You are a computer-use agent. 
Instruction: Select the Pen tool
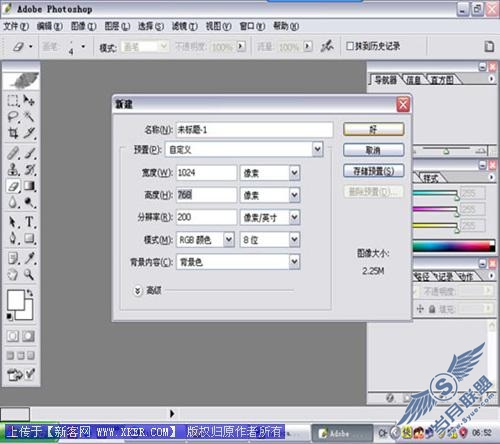[x=13, y=238]
